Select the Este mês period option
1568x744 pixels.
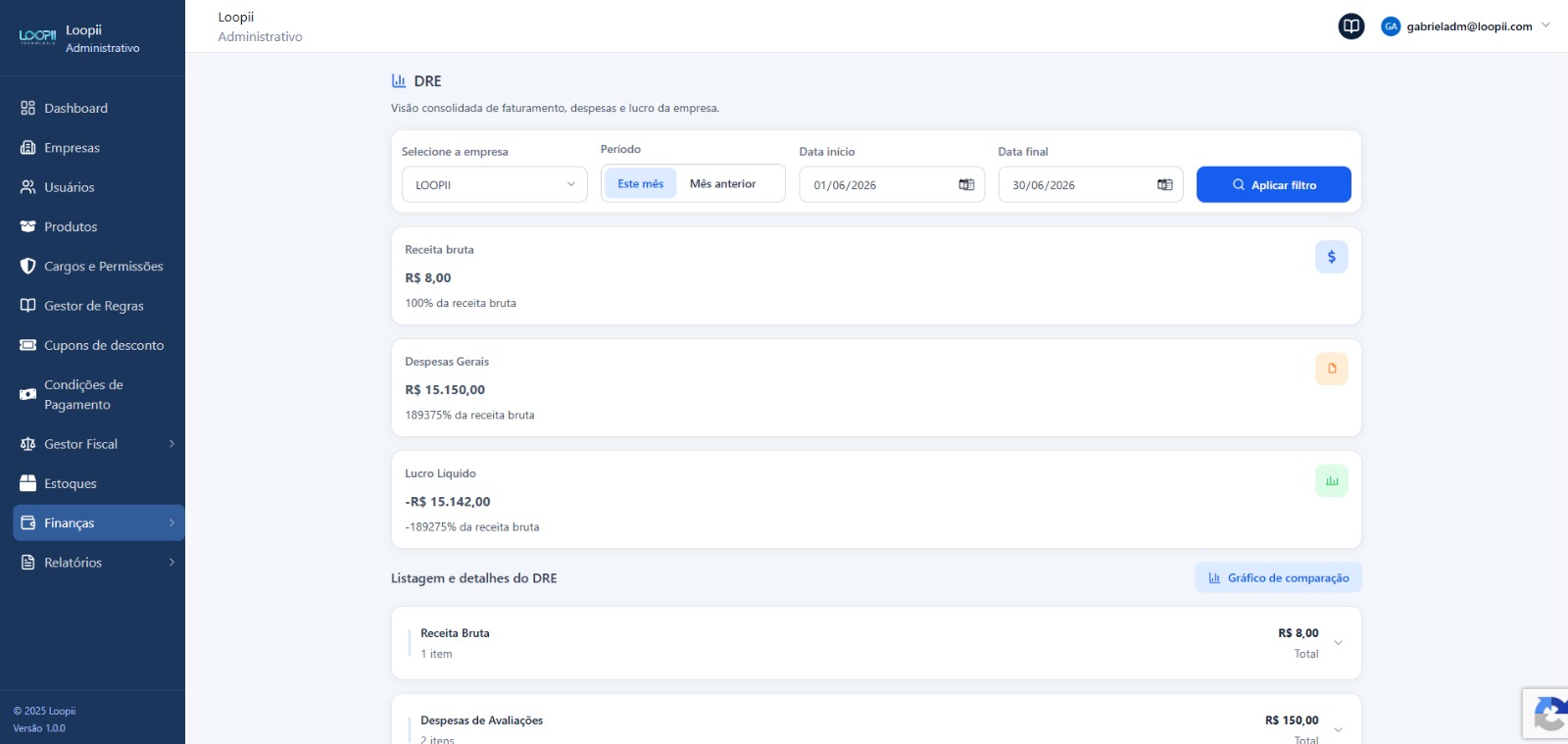[x=640, y=183]
